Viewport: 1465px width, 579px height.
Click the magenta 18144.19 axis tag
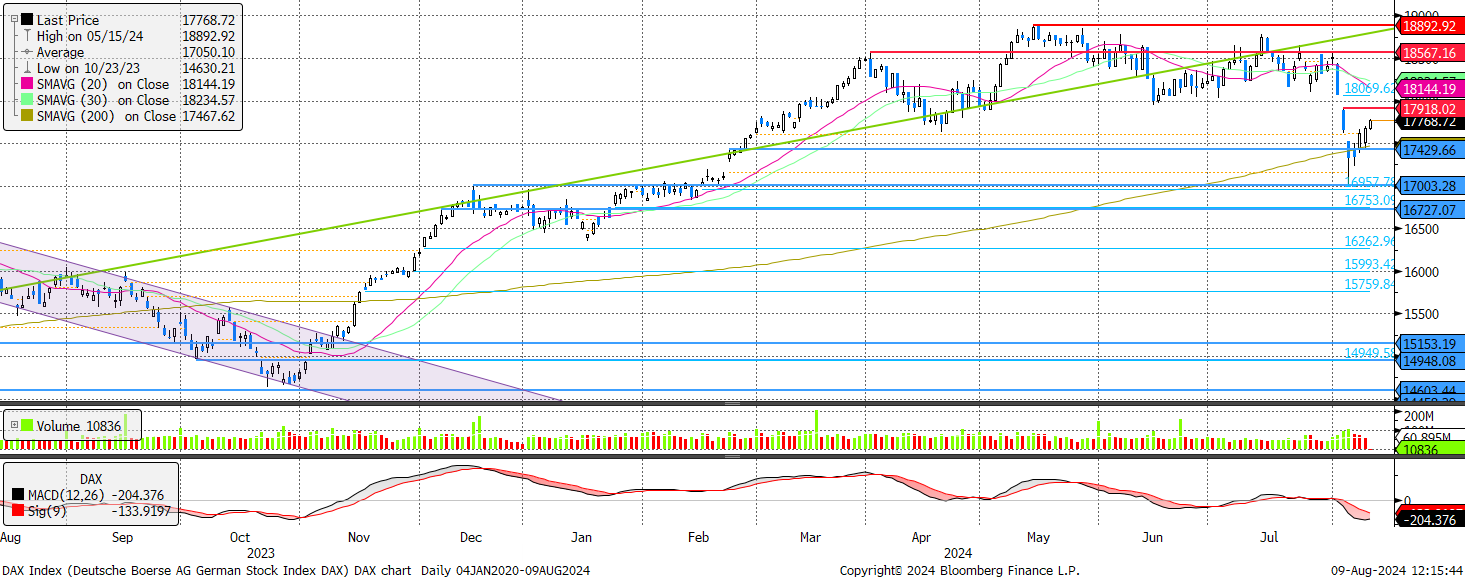coord(1428,89)
